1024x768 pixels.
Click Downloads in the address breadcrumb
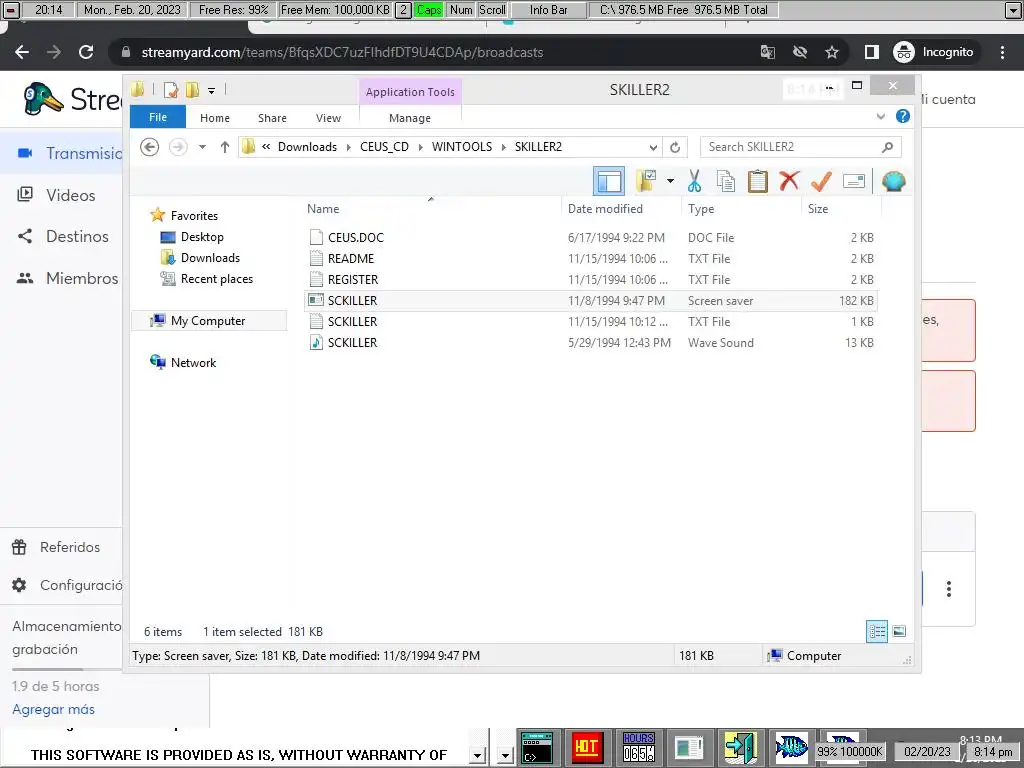pyautogui.click(x=307, y=147)
